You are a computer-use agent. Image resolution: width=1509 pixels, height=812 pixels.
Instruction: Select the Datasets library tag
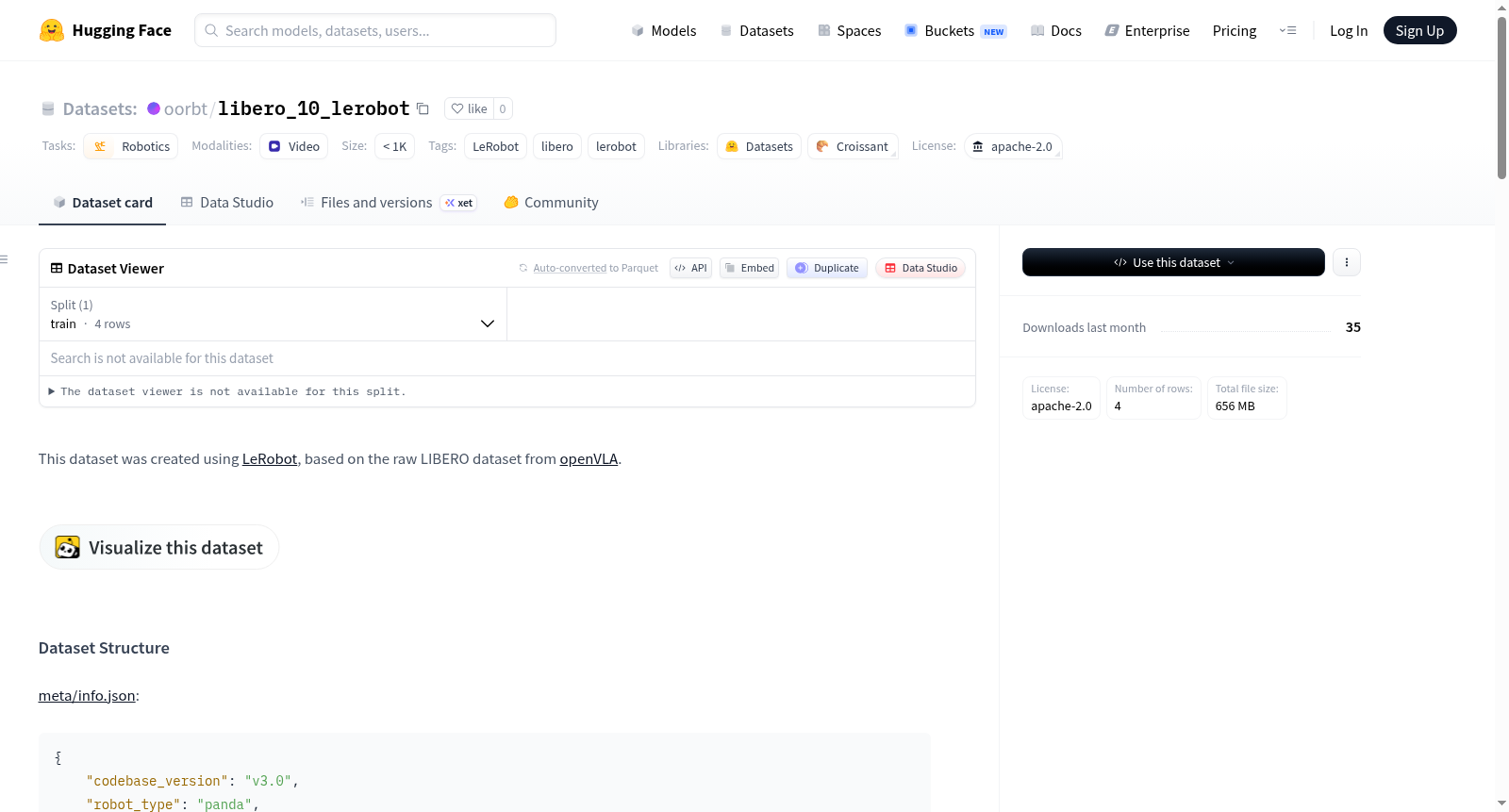click(759, 146)
